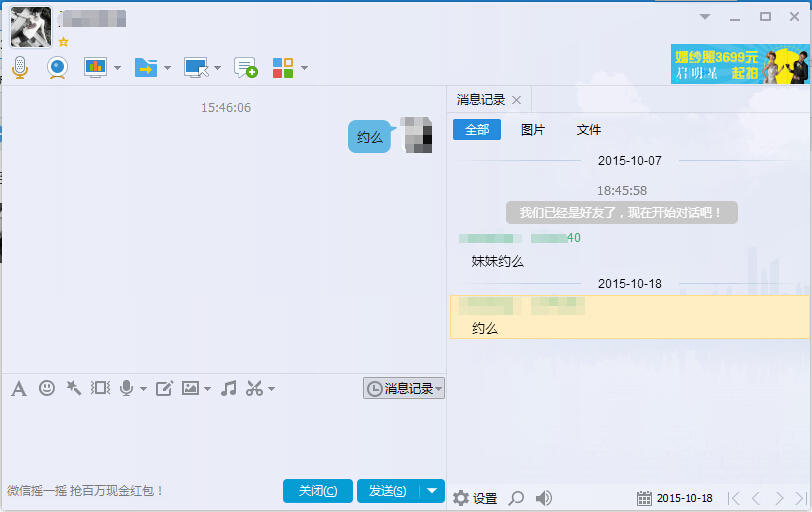Click the 15:46:06 timestamp
The width and height of the screenshot is (812, 512).
coord(226,108)
